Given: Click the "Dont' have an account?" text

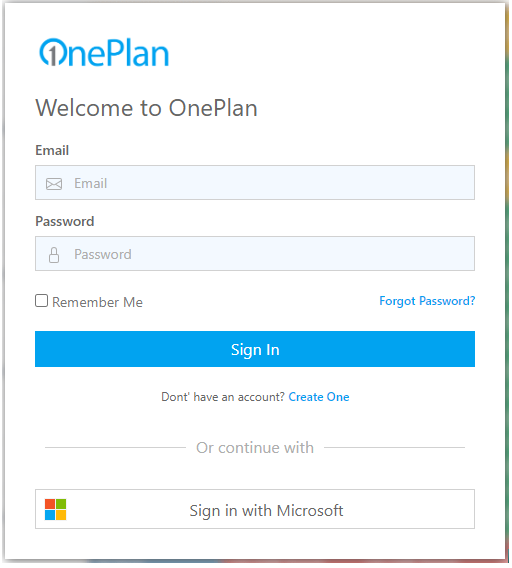Looking at the screenshot, I should point(223,397).
